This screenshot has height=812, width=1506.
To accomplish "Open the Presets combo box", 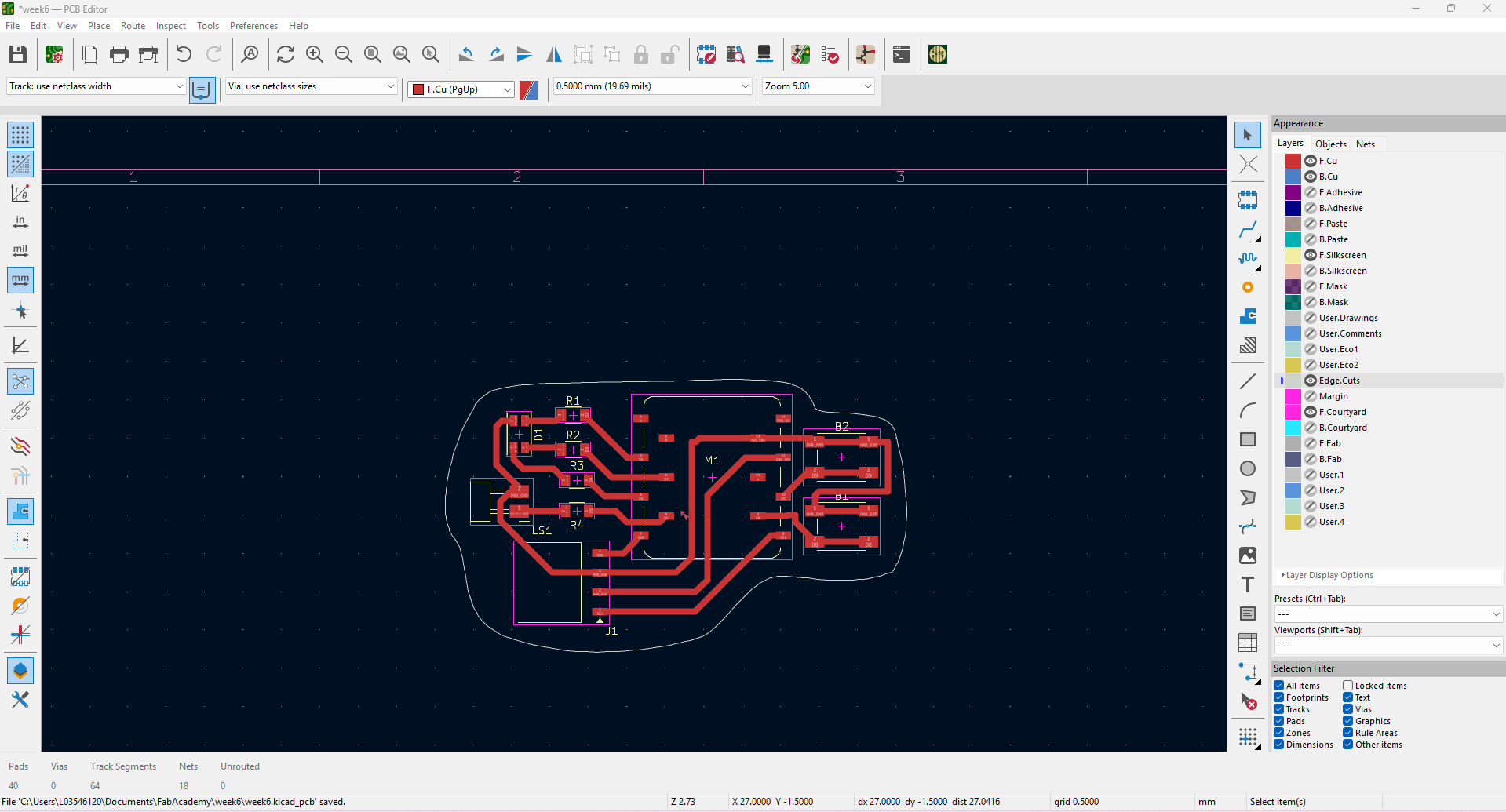I will pos(1387,614).
